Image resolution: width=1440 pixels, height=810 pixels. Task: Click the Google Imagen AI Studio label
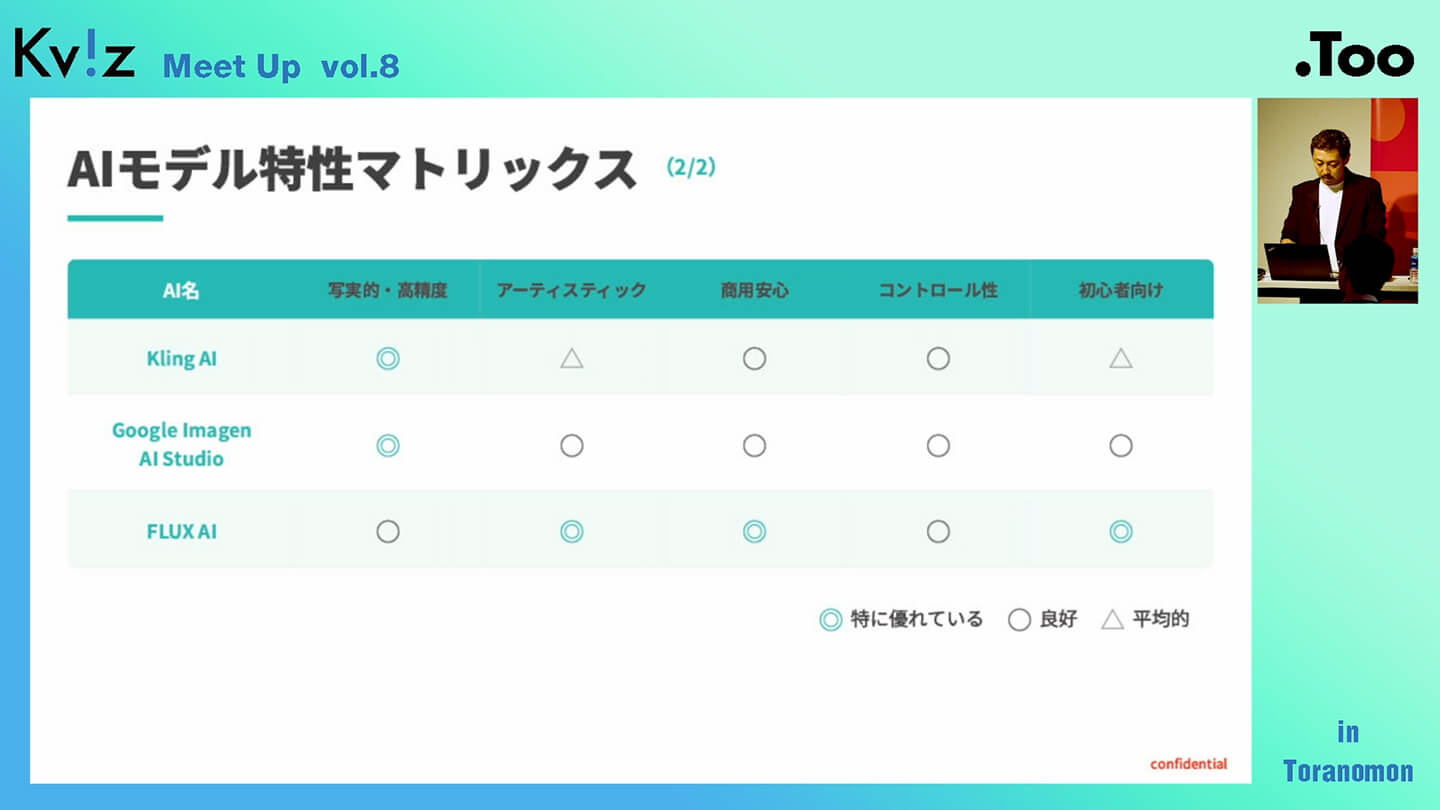point(181,445)
